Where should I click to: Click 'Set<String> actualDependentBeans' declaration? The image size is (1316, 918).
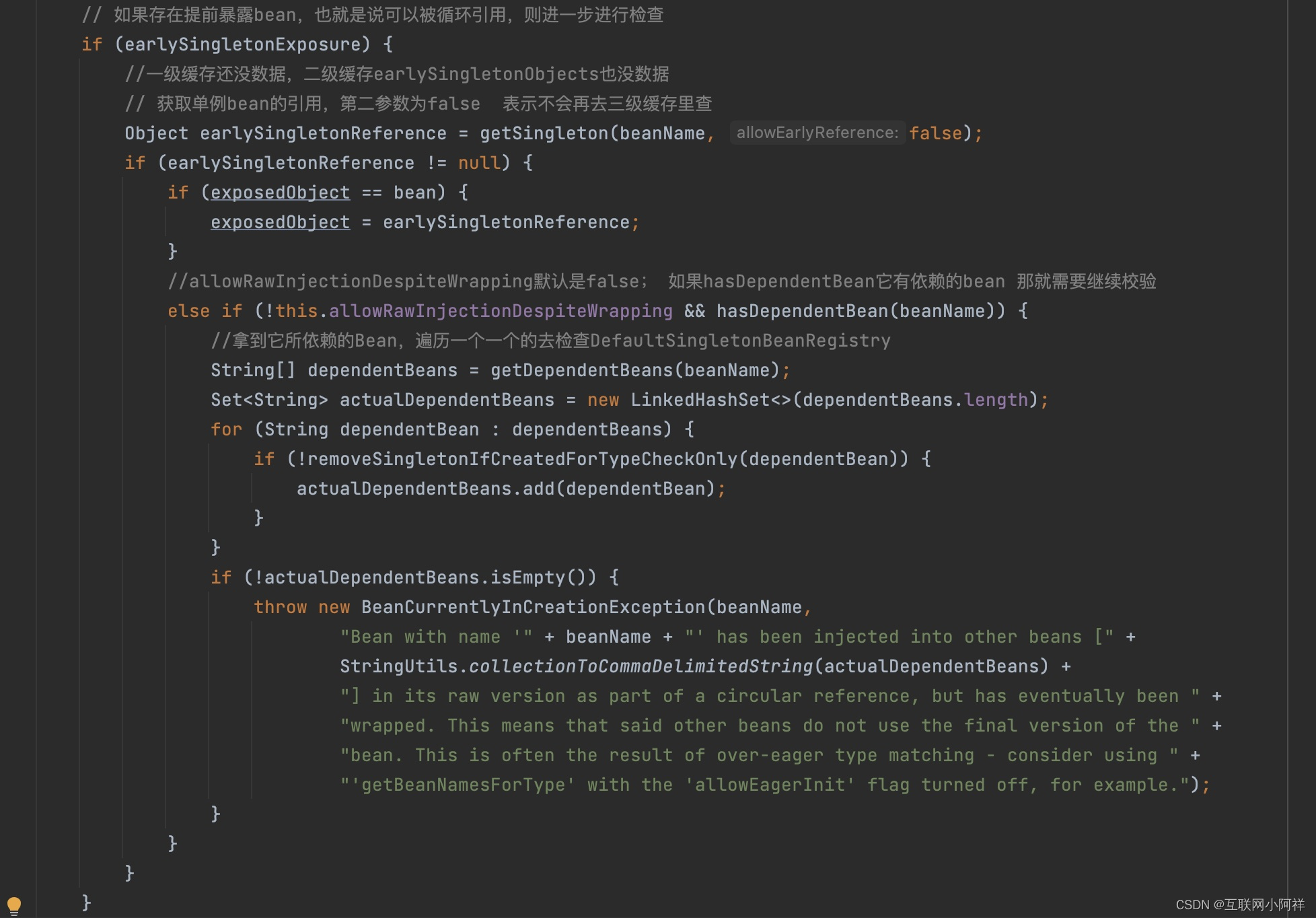click(382, 400)
